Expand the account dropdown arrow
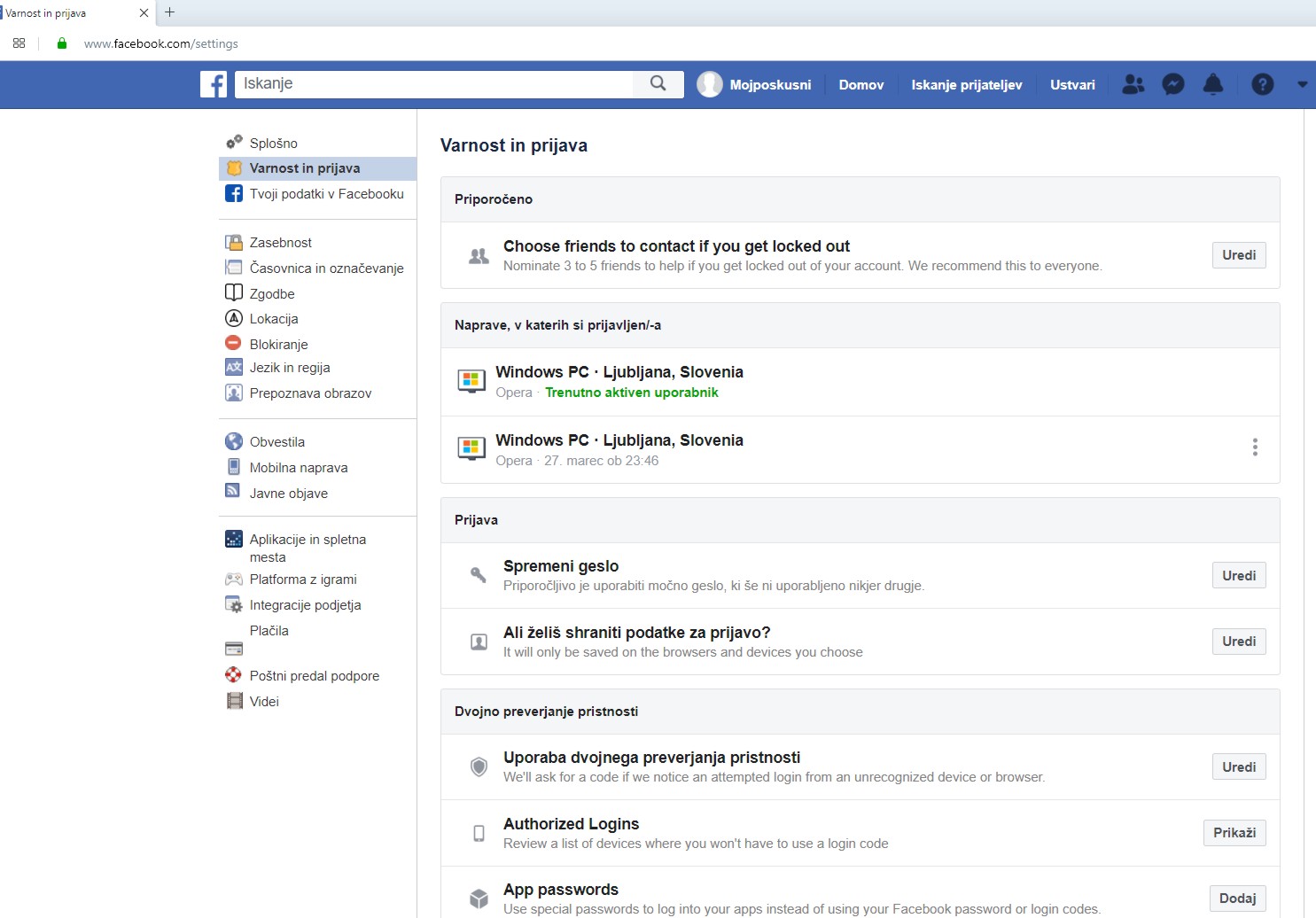Screen dimensions: 1316x918 [x=1302, y=84]
